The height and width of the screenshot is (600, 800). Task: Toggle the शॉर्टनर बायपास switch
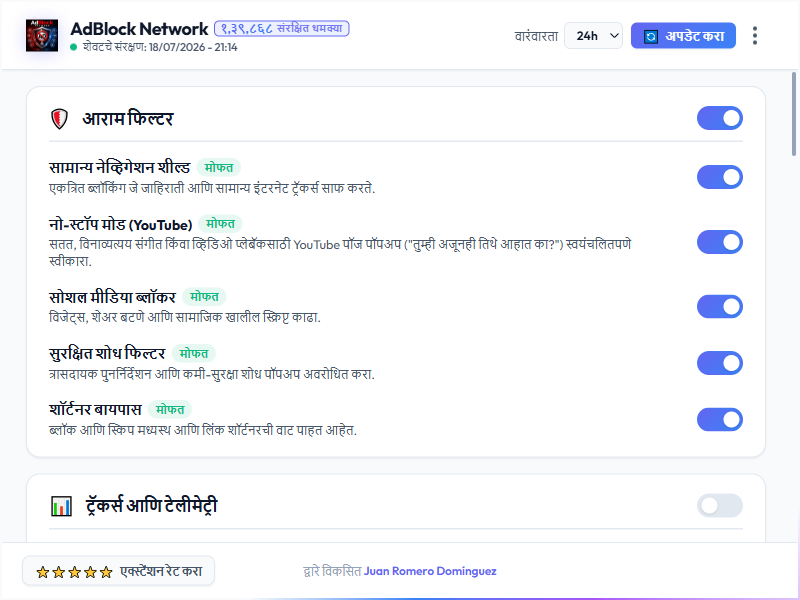coord(719,419)
